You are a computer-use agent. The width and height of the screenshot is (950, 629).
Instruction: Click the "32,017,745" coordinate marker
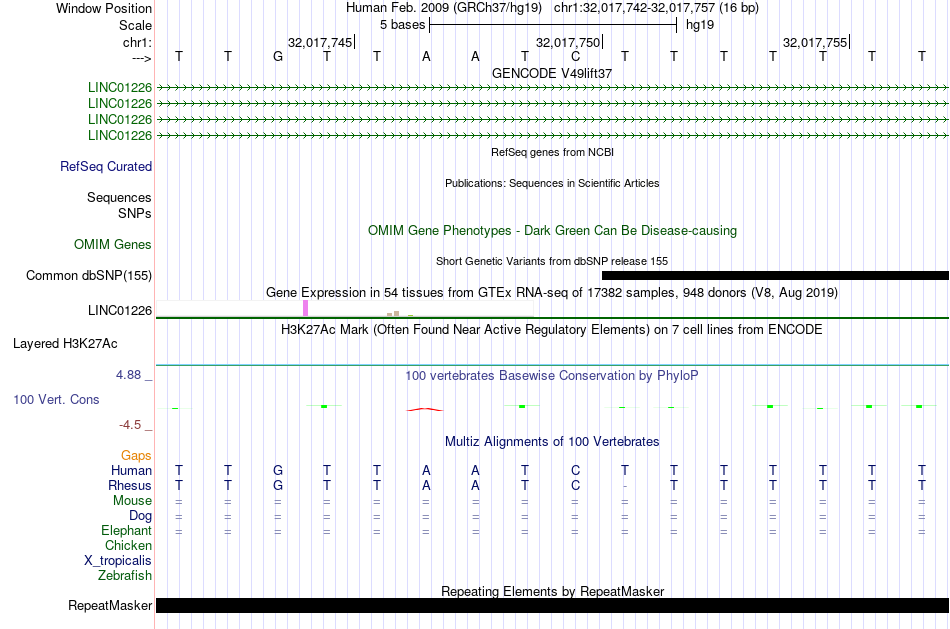(x=320, y=42)
